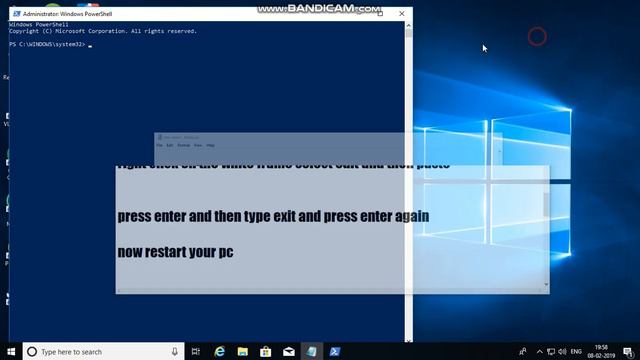Open PowerShell window system menu icon
Viewport: 640px width, 360px height.
tap(16, 13)
